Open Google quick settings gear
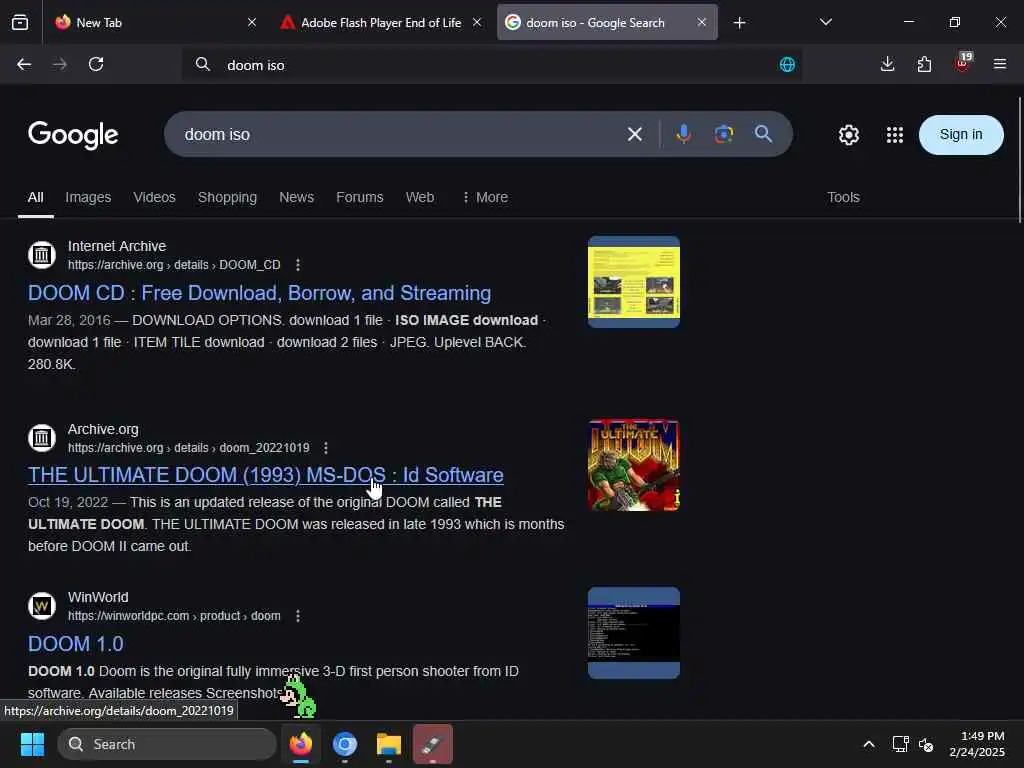 pos(848,135)
